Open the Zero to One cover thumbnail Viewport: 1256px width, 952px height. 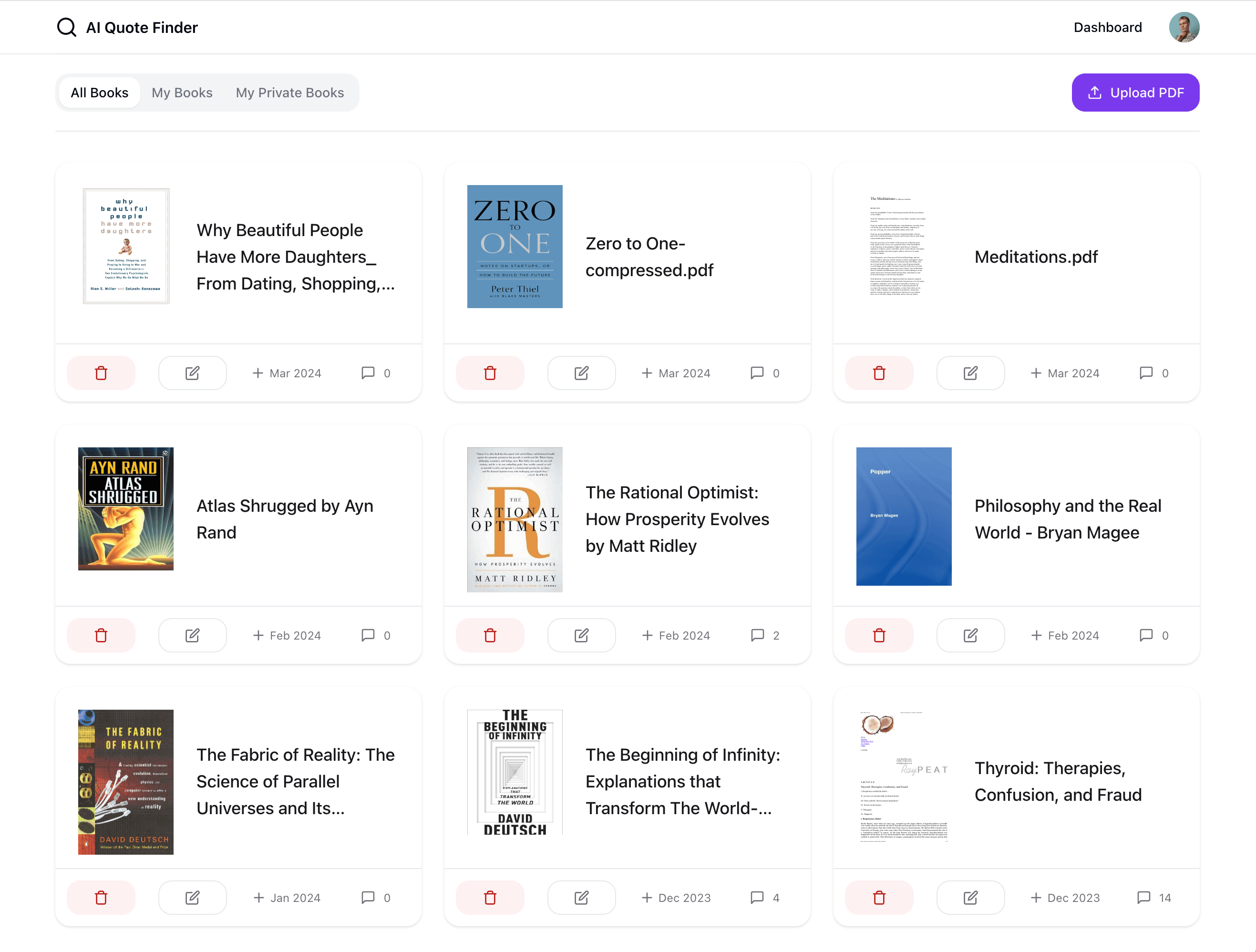(x=515, y=247)
